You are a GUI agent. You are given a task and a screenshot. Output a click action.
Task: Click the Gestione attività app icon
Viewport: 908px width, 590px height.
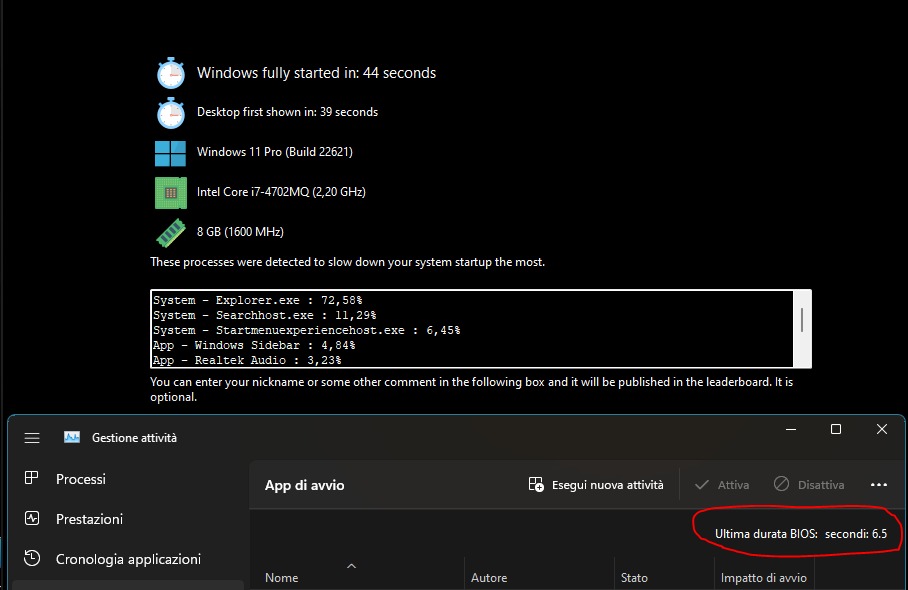click(72, 438)
